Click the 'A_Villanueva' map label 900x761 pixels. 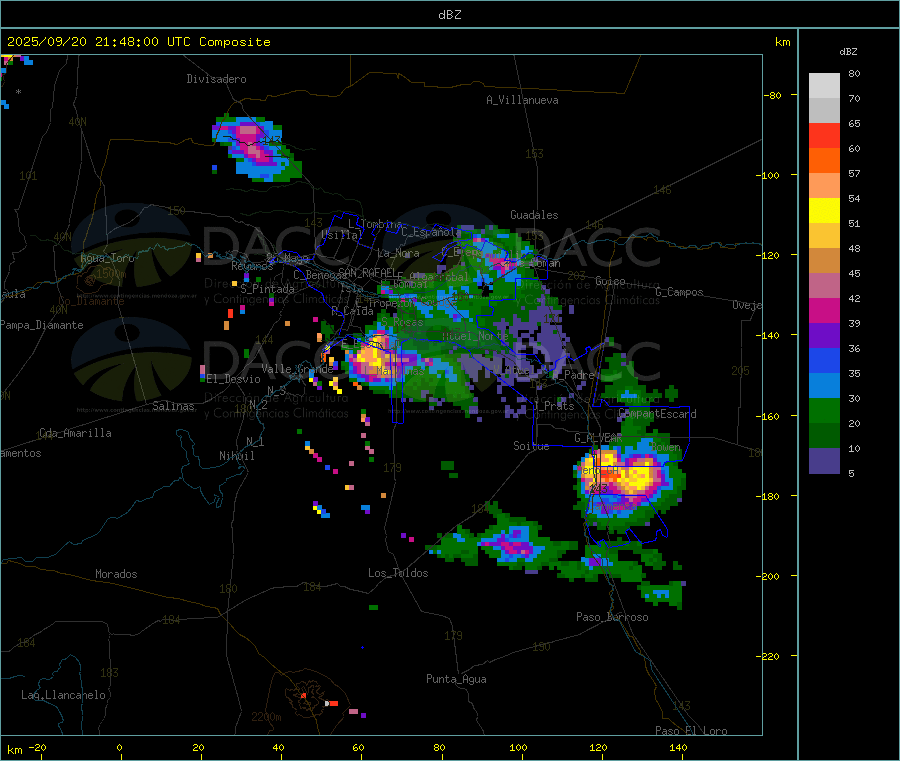(522, 100)
